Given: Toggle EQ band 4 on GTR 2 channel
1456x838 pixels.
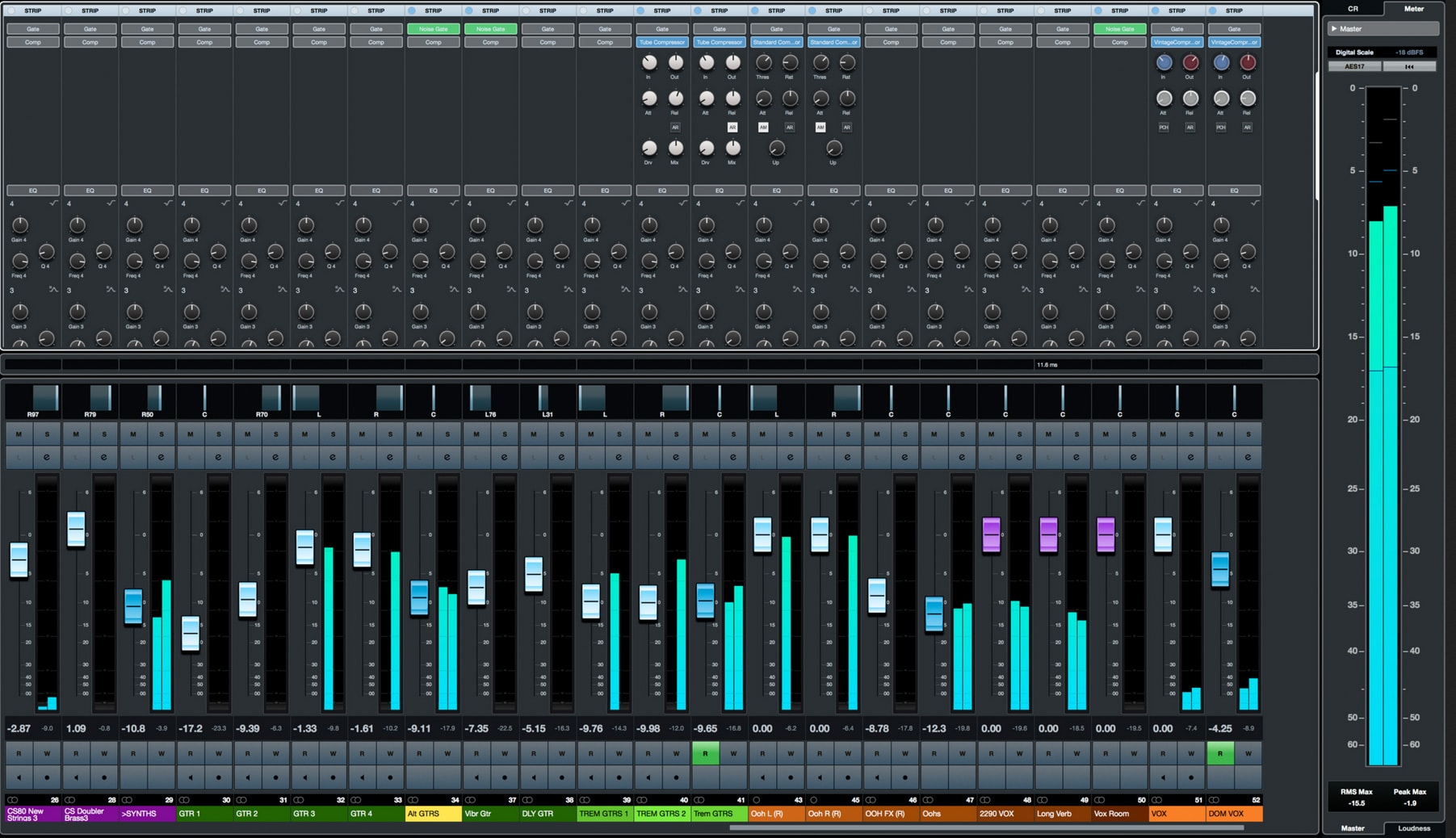Looking at the screenshot, I should click(240, 203).
